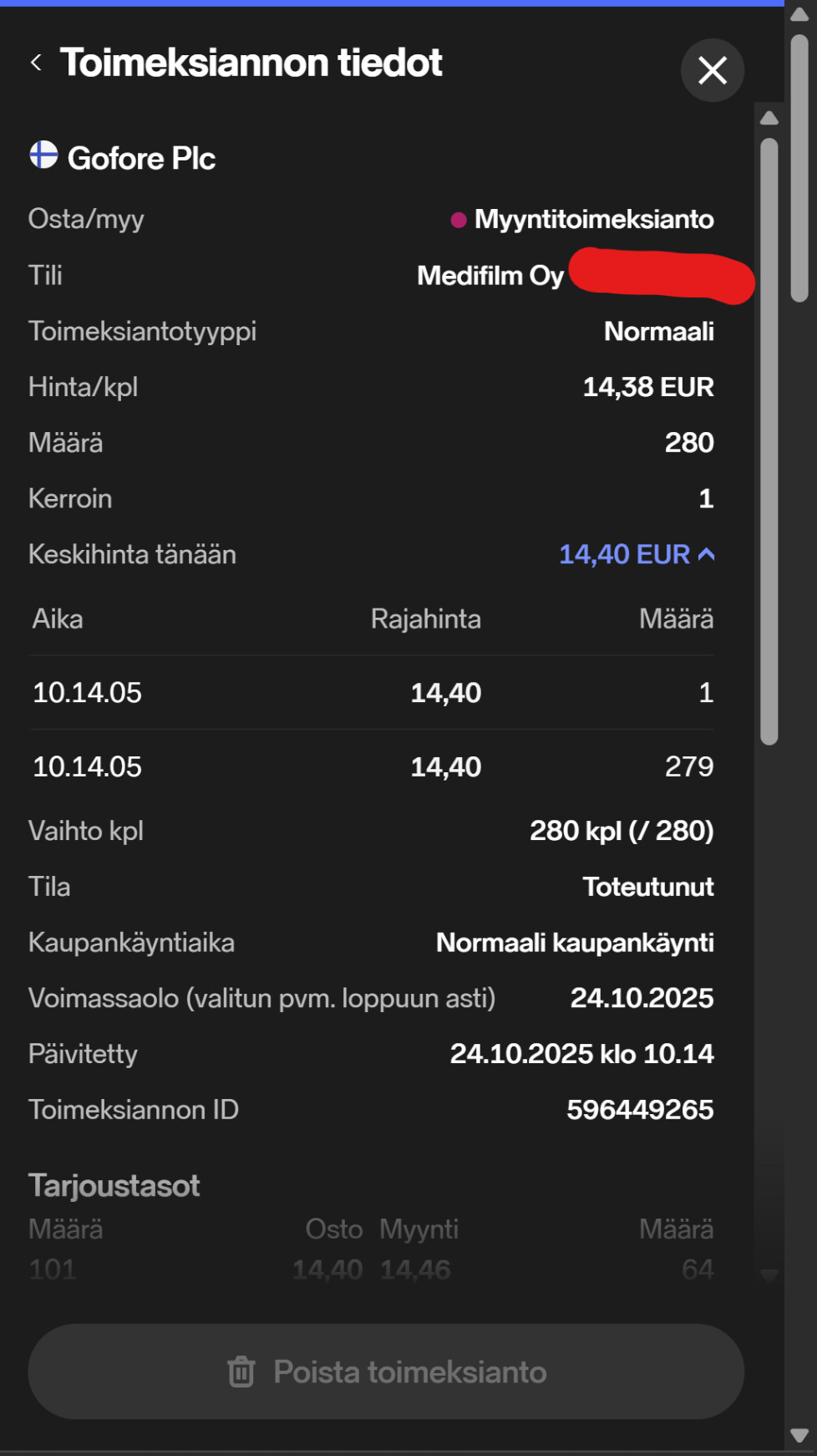Click the pink dot next to Myyntitoimeksianto
The width and height of the screenshot is (817, 1456).
(458, 220)
